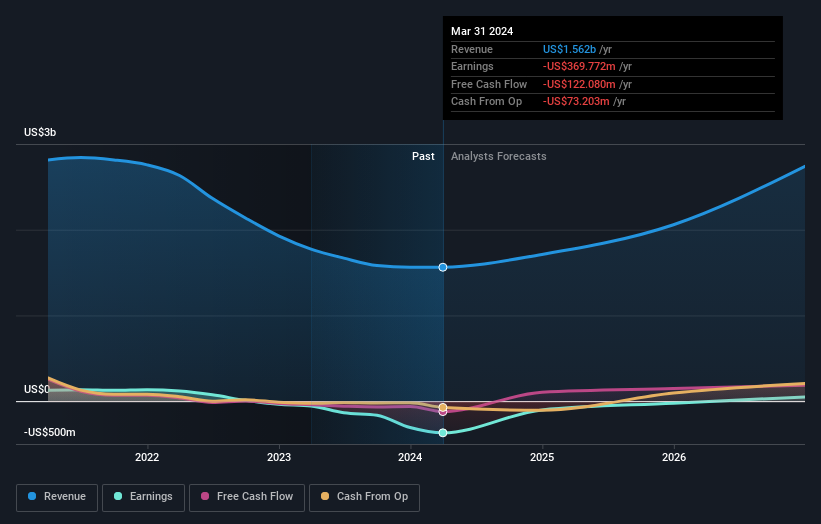Image resolution: width=821 pixels, height=524 pixels.
Task: Toggle the Cash From Op legend button
Action: click(x=364, y=497)
